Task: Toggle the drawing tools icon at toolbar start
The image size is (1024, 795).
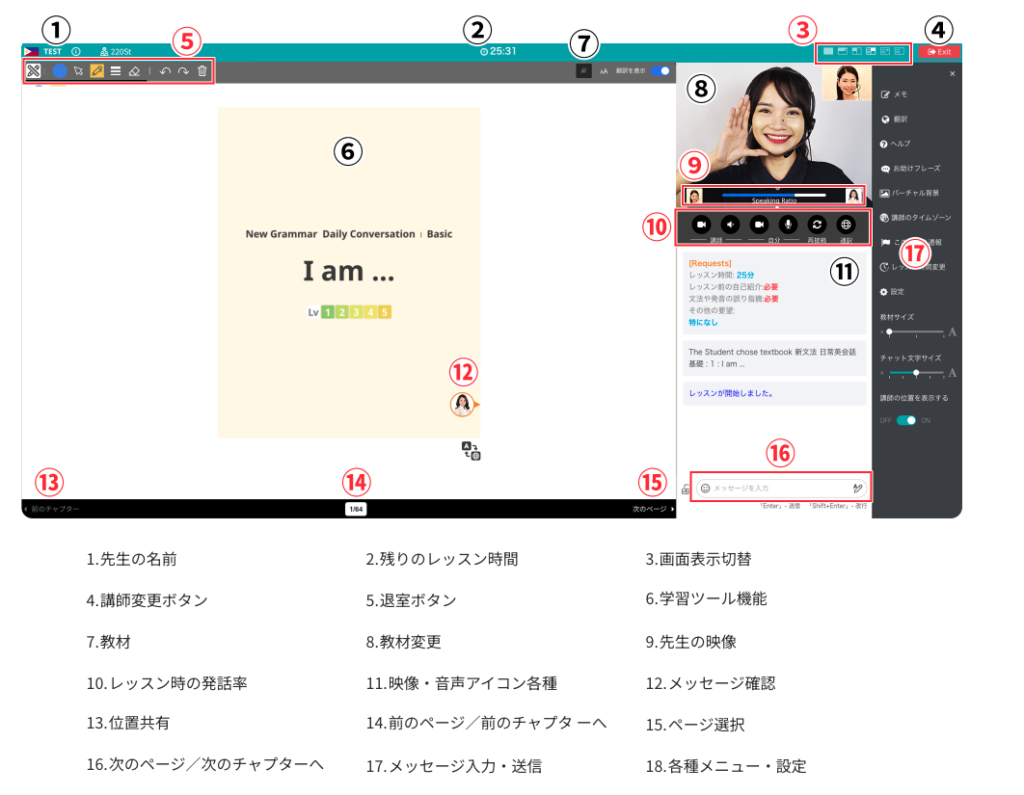Action: (x=34, y=71)
